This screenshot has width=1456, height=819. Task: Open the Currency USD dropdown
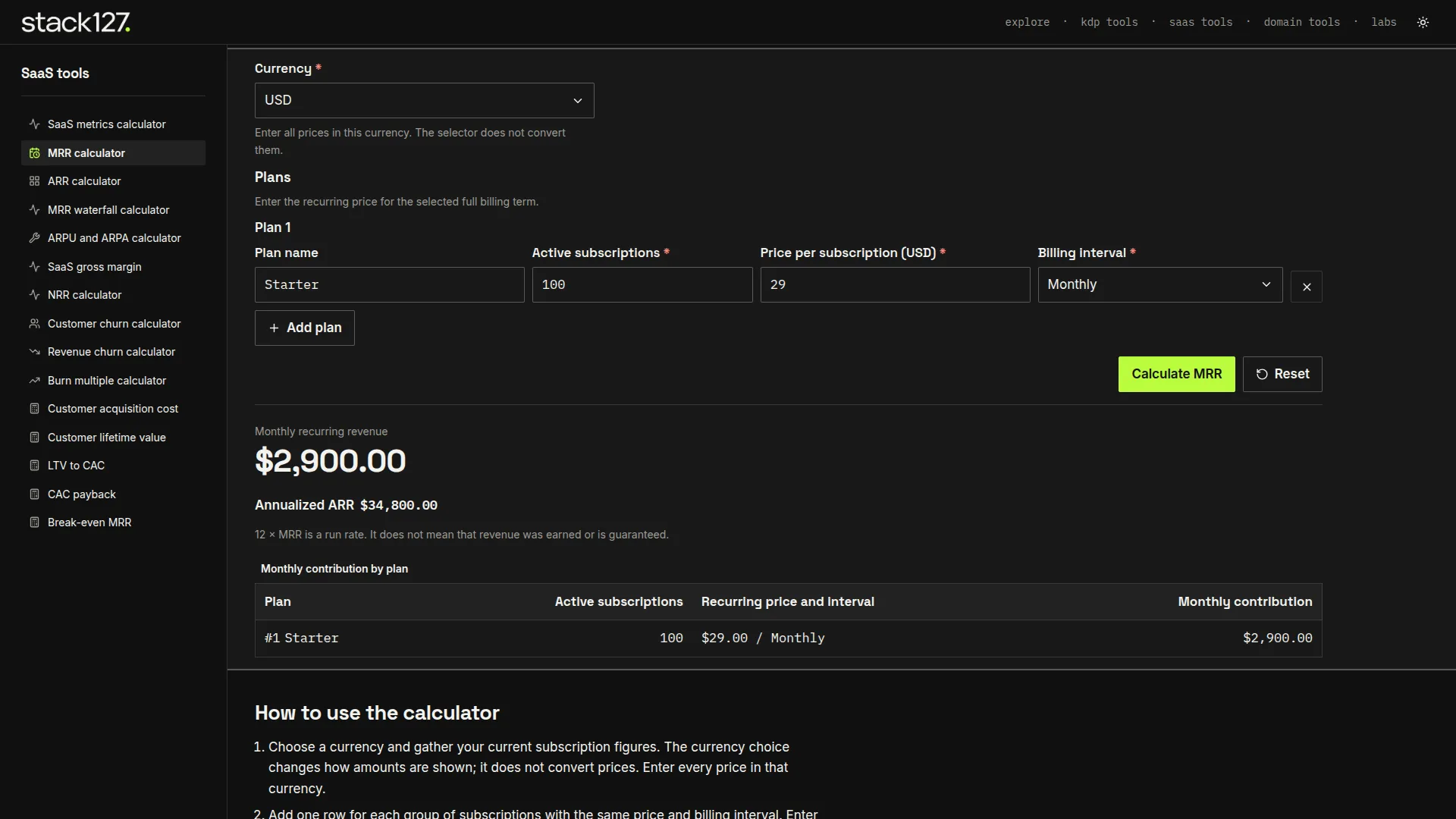[x=424, y=100]
